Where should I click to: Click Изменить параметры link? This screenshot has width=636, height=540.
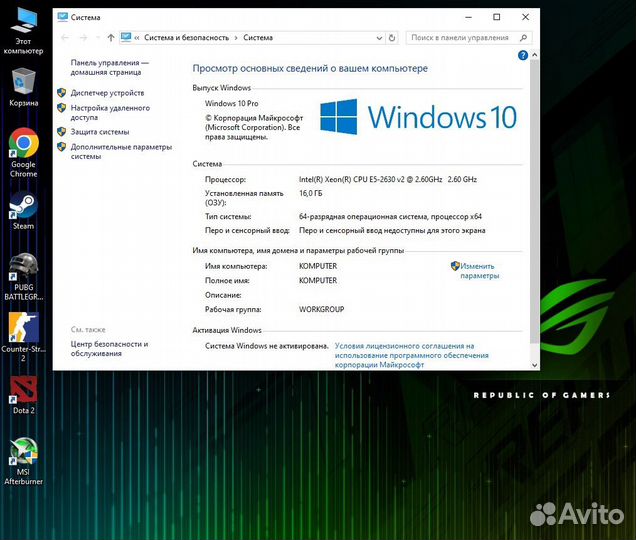coord(479,271)
